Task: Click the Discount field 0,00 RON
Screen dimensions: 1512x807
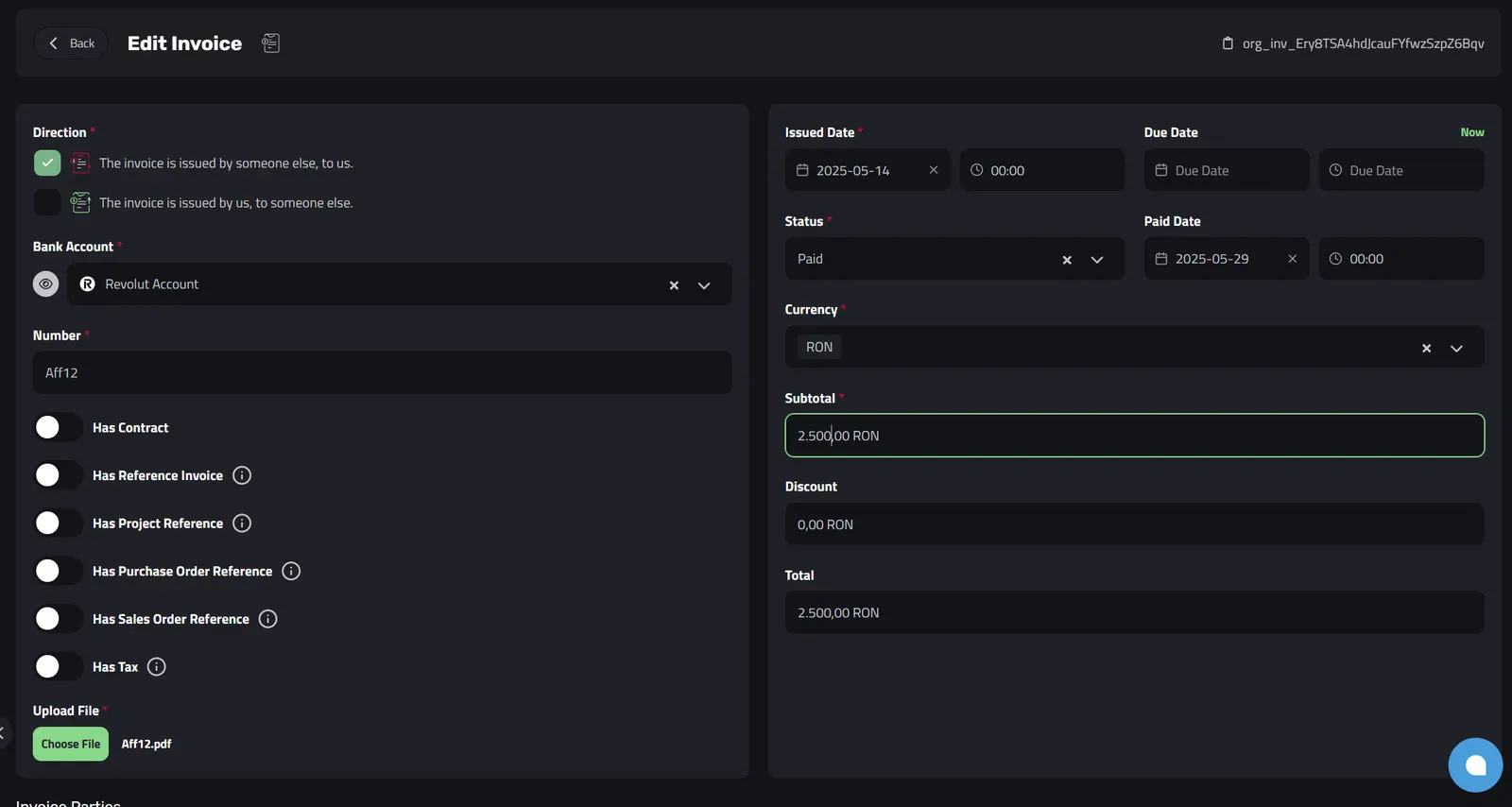Action: (1135, 524)
